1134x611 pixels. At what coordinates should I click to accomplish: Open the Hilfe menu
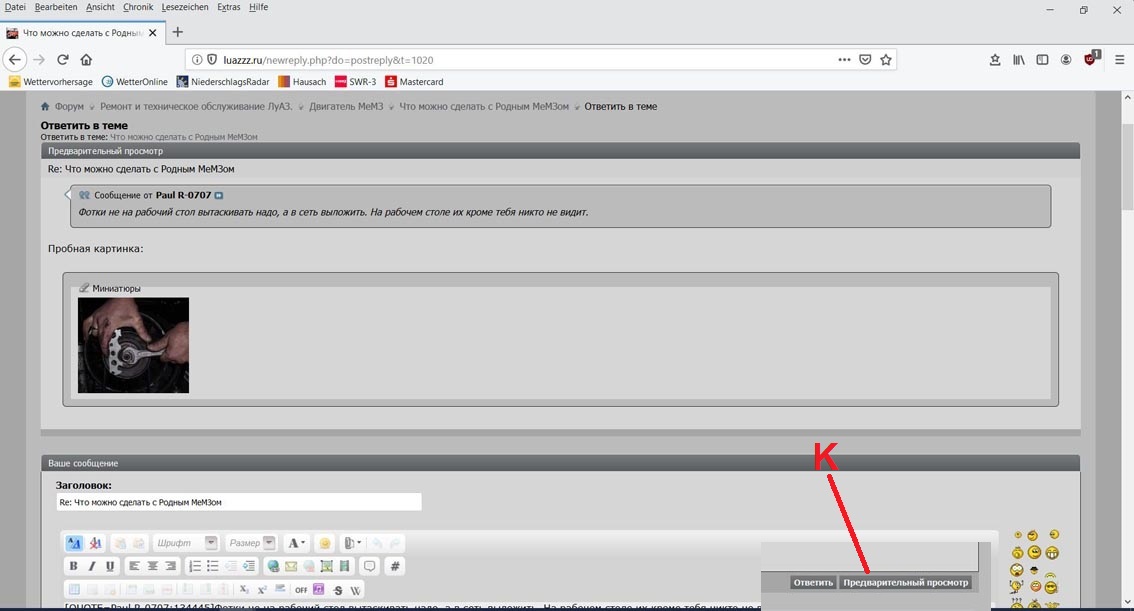tap(258, 7)
